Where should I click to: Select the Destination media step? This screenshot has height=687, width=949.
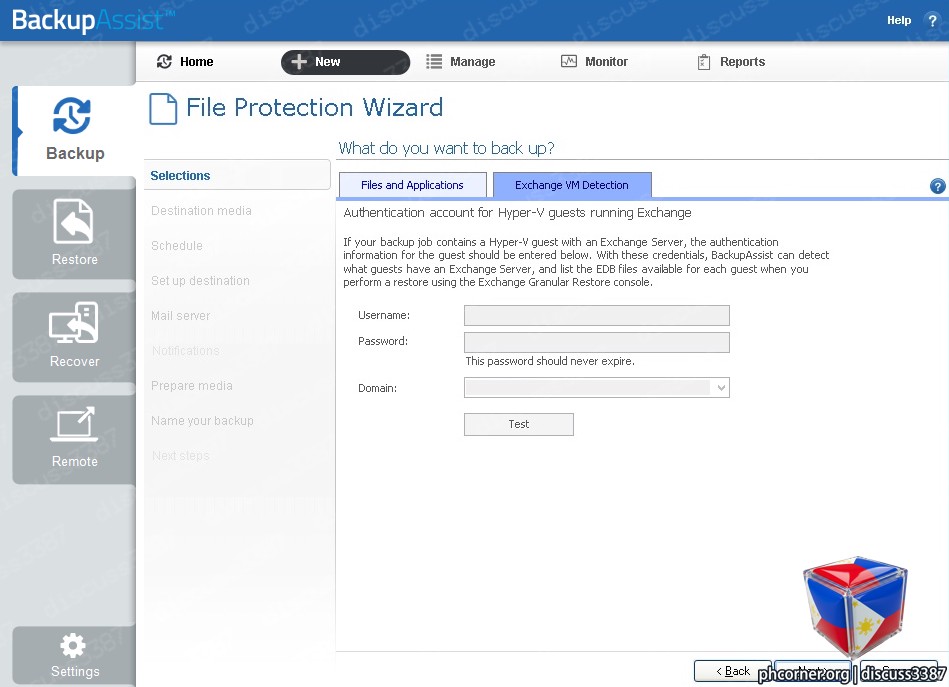coord(201,211)
